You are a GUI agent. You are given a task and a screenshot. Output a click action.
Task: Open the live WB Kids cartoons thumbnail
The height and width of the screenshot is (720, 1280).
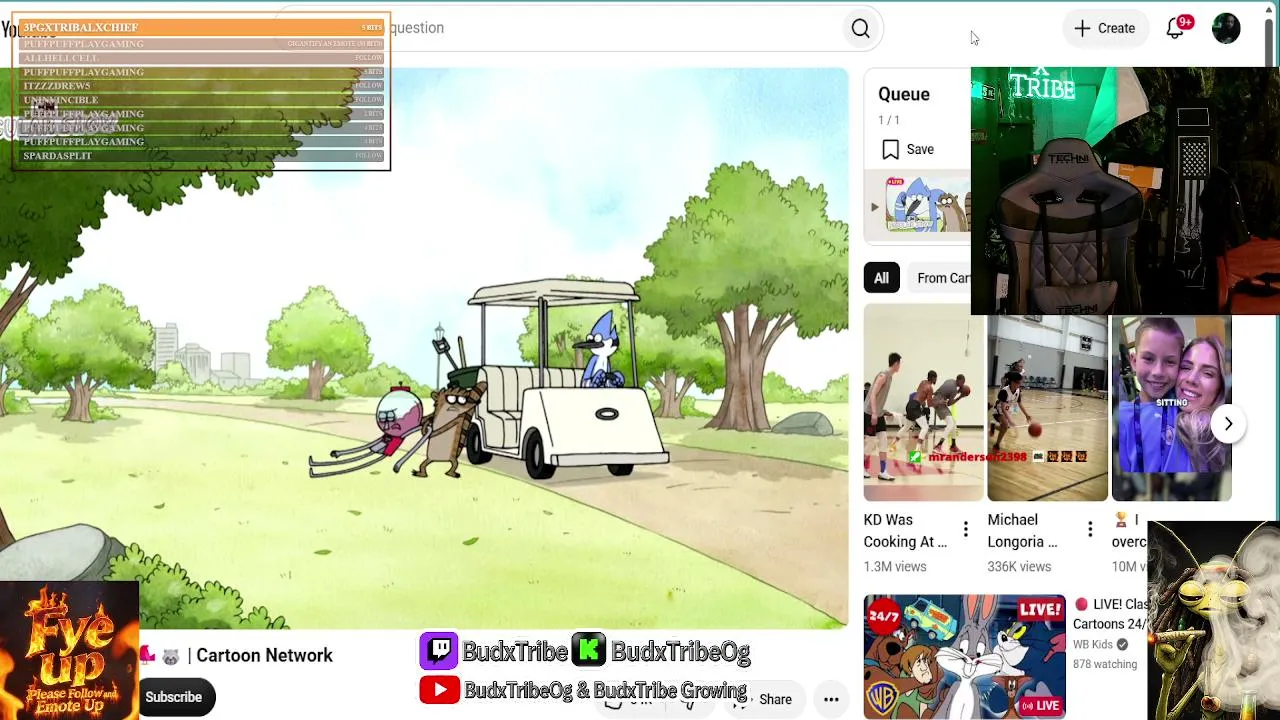[965, 657]
